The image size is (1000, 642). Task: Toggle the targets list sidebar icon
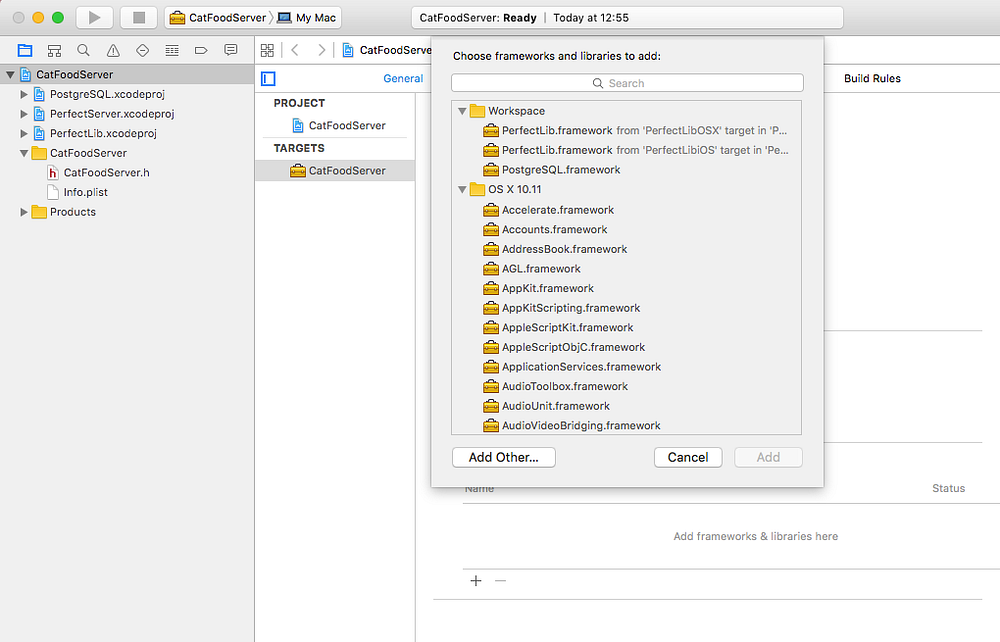point(268,78)
